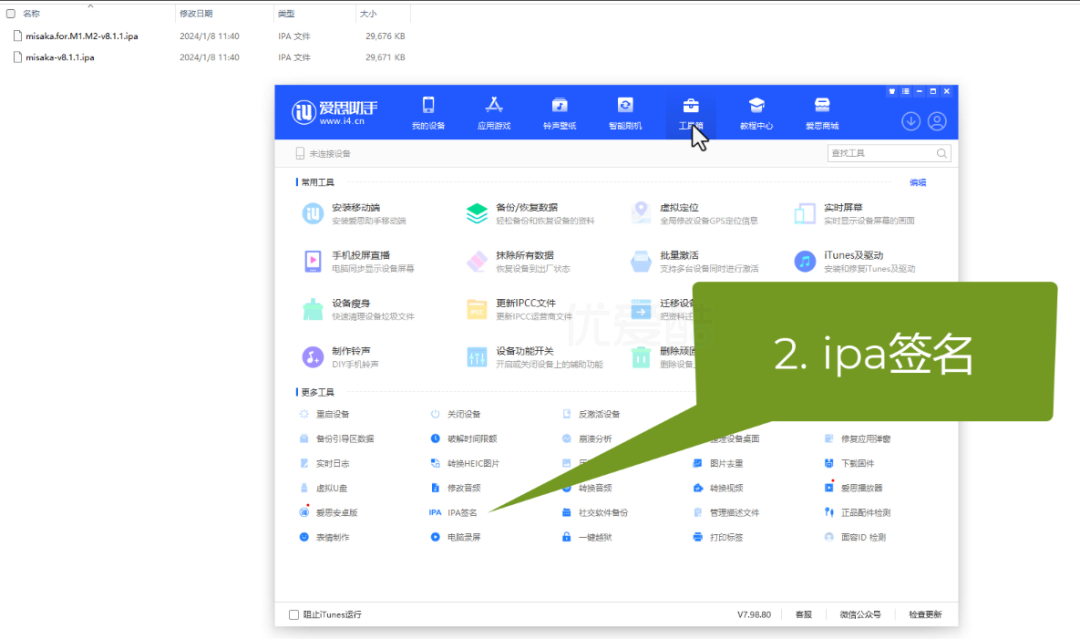Enable the 阻止iTunes运行 checkbox
This screenshot has width=1080, height=639.
click(293, 614)
